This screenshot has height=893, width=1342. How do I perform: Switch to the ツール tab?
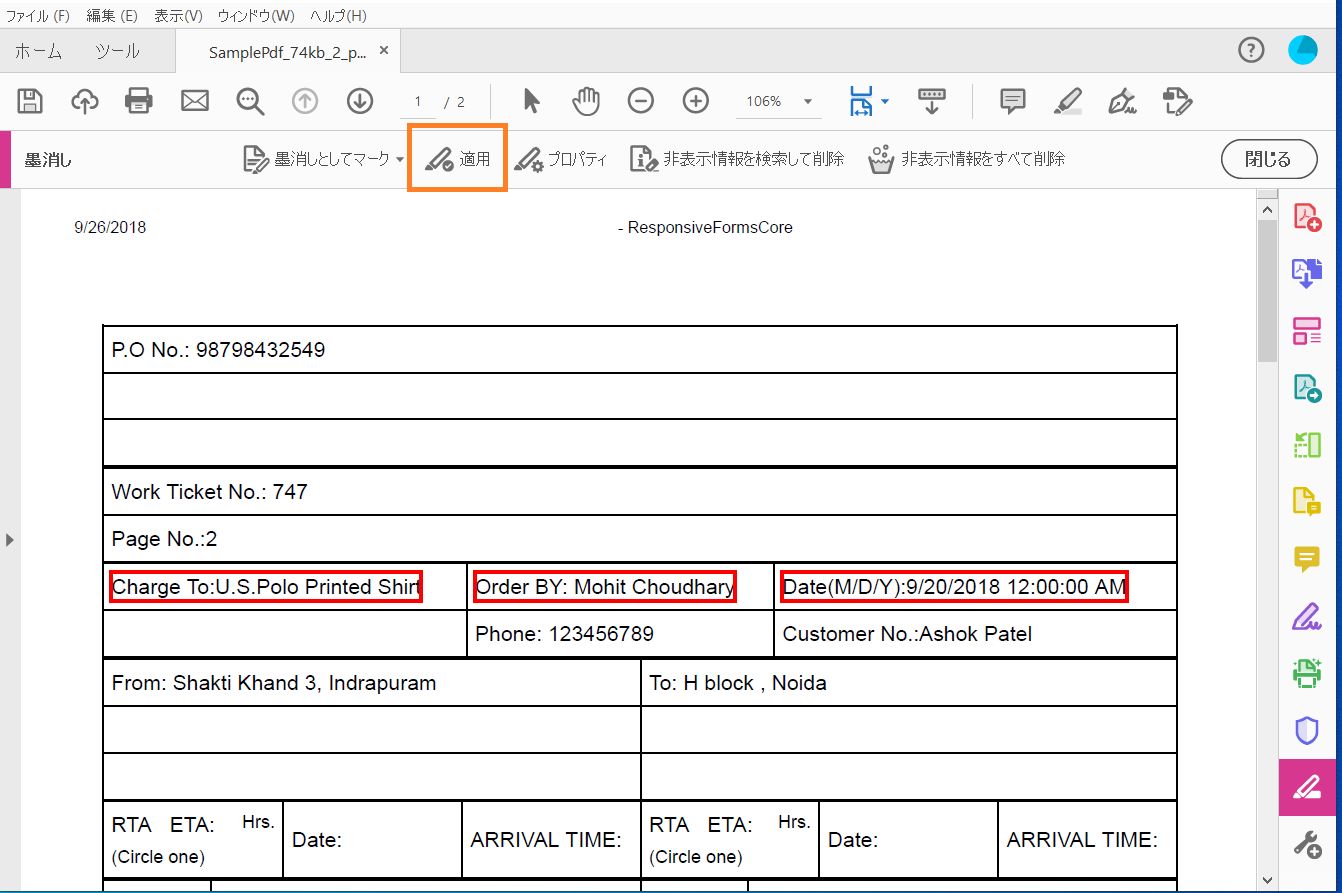117,52
